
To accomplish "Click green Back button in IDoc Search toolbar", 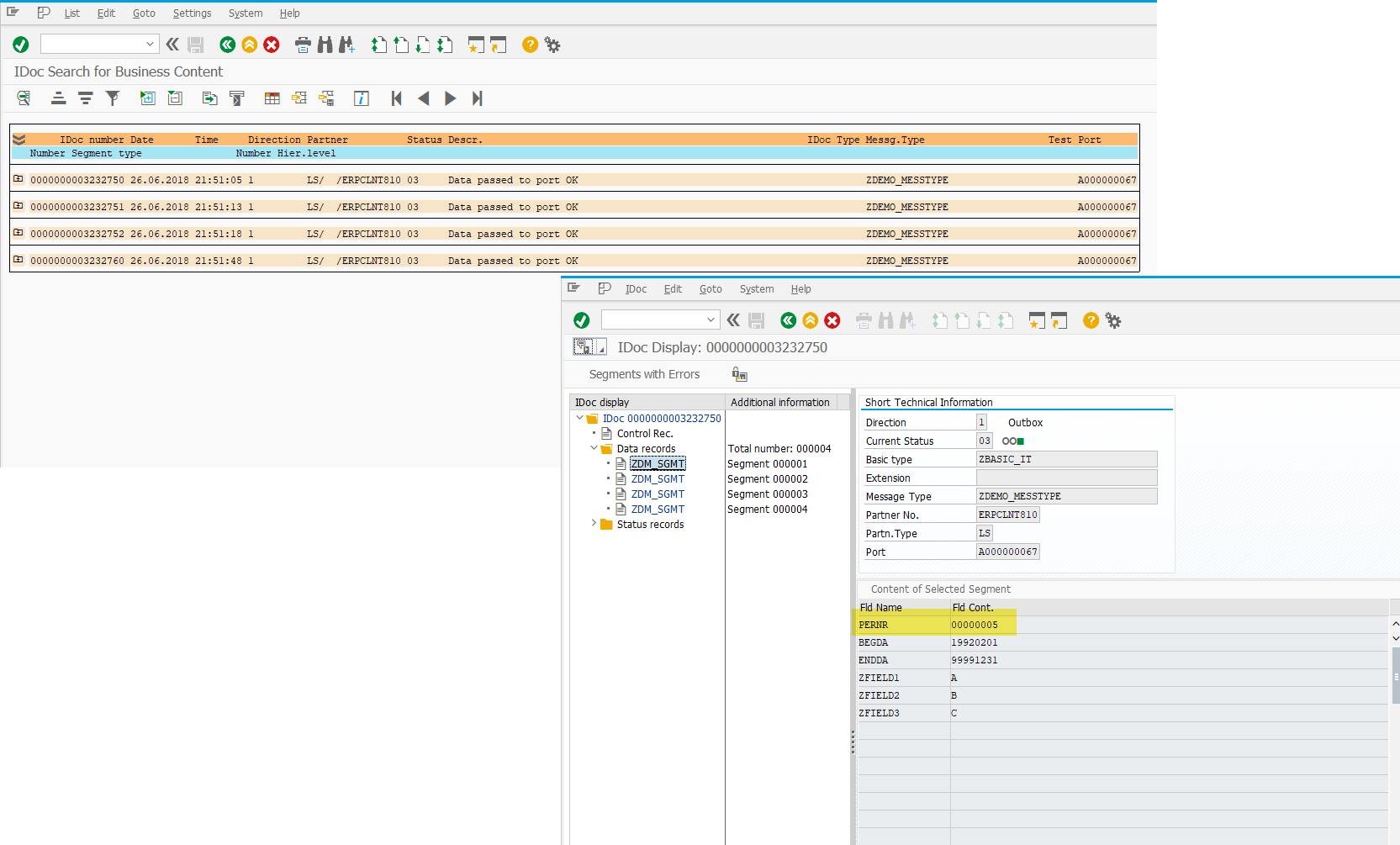I will click(227, 45).
